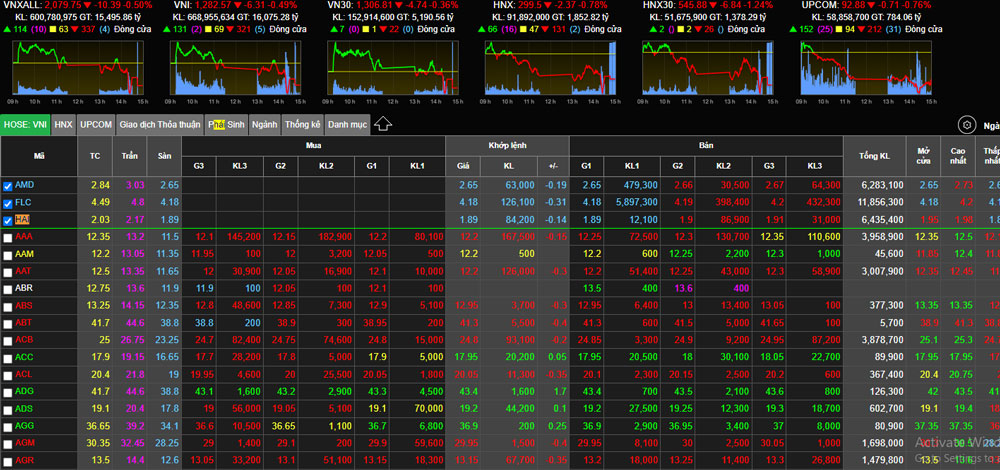Click the settings gear icon
Viewport: 1000px width, 470px height.
(x=966, y=125)
